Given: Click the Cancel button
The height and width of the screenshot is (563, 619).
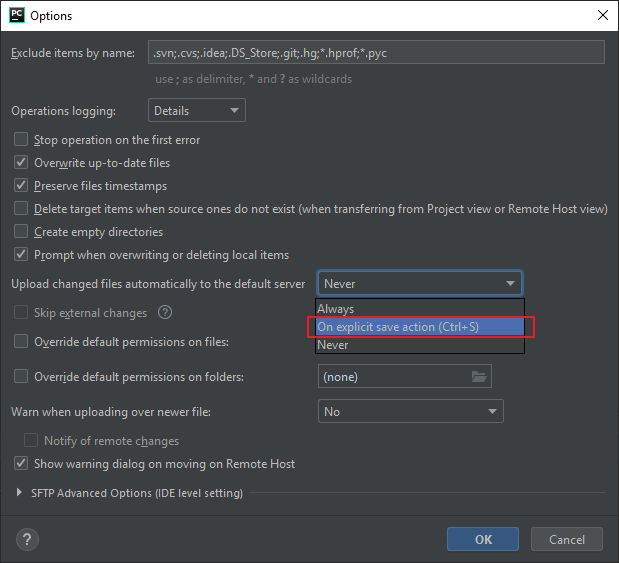Looking at the screenshot, I should coord(567,539).
